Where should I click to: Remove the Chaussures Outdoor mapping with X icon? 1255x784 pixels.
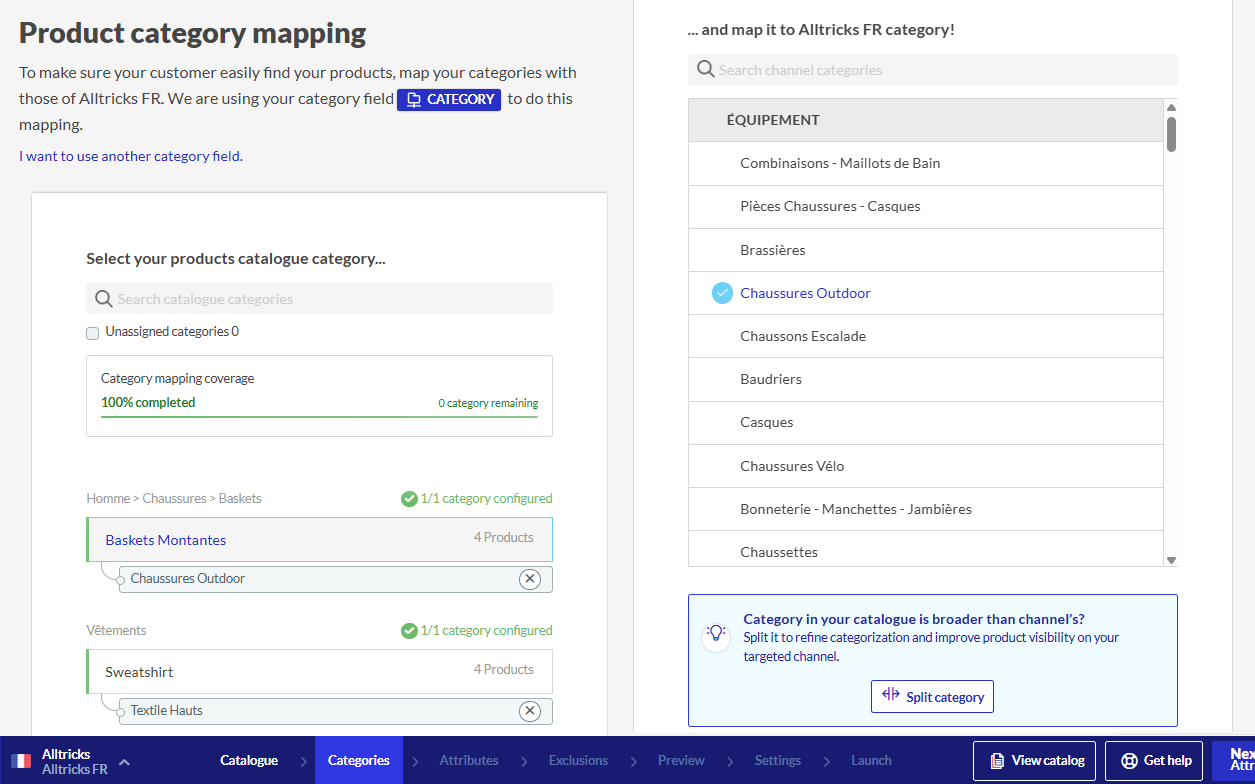530,579
